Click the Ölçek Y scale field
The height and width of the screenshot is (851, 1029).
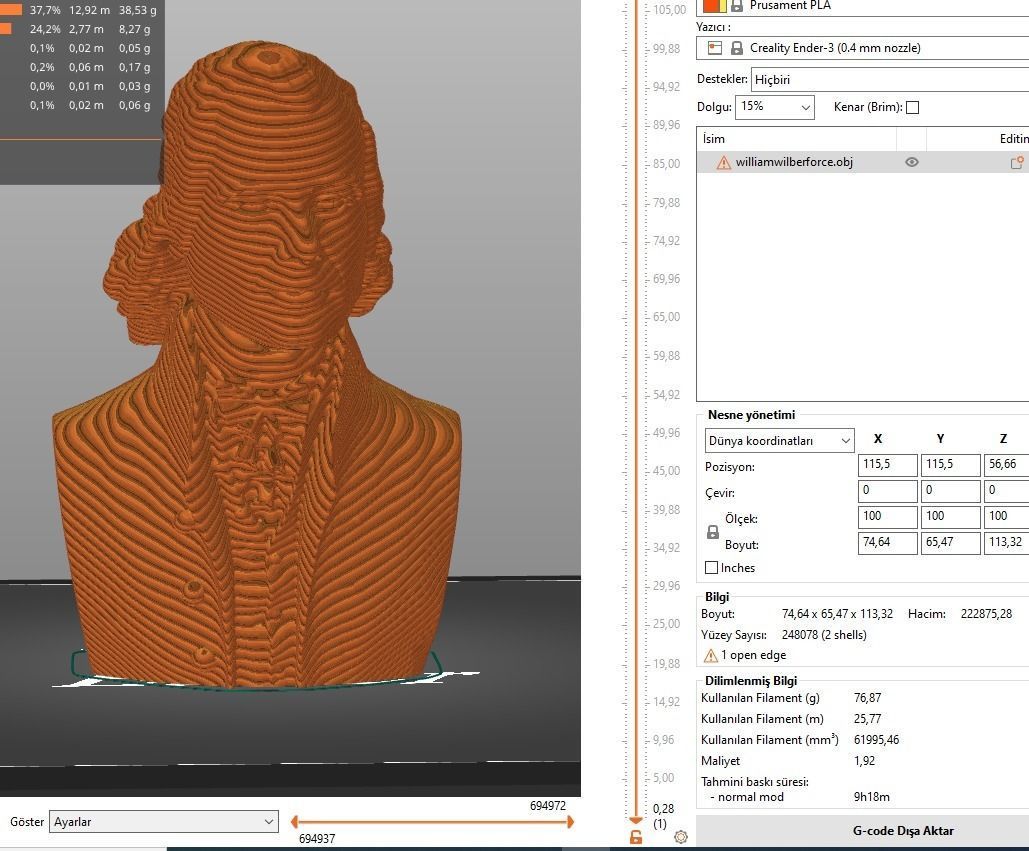(x=950, y=517)
